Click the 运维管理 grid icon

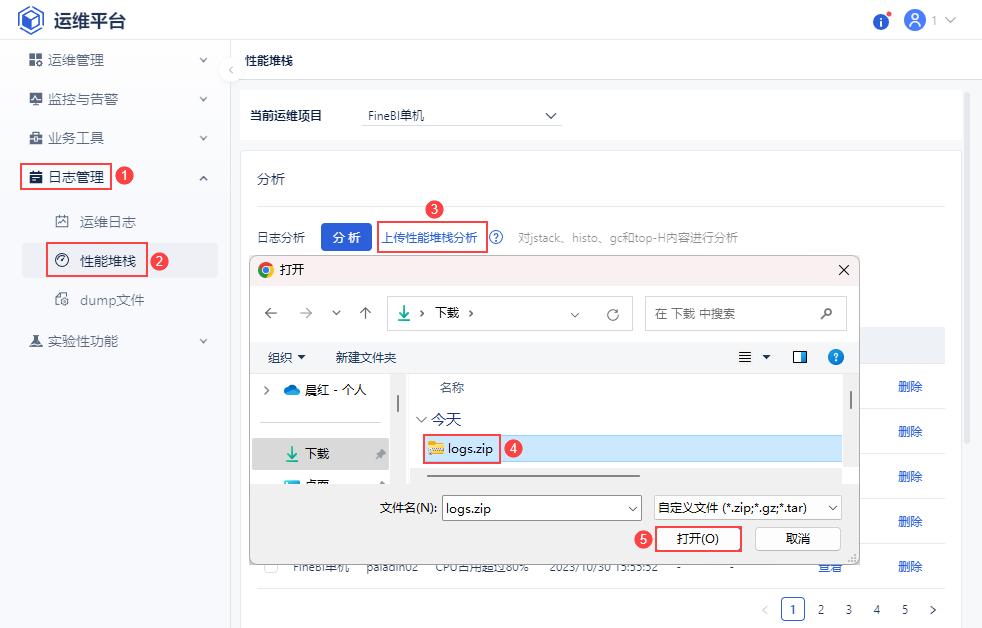coord(36,59)
